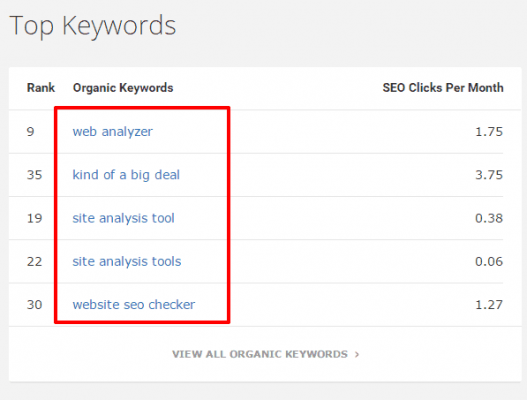Open the 'site analysis tools' keyword link
This screenshot has height=400, width=527.
pyautogui.click(x=127, y=262)
